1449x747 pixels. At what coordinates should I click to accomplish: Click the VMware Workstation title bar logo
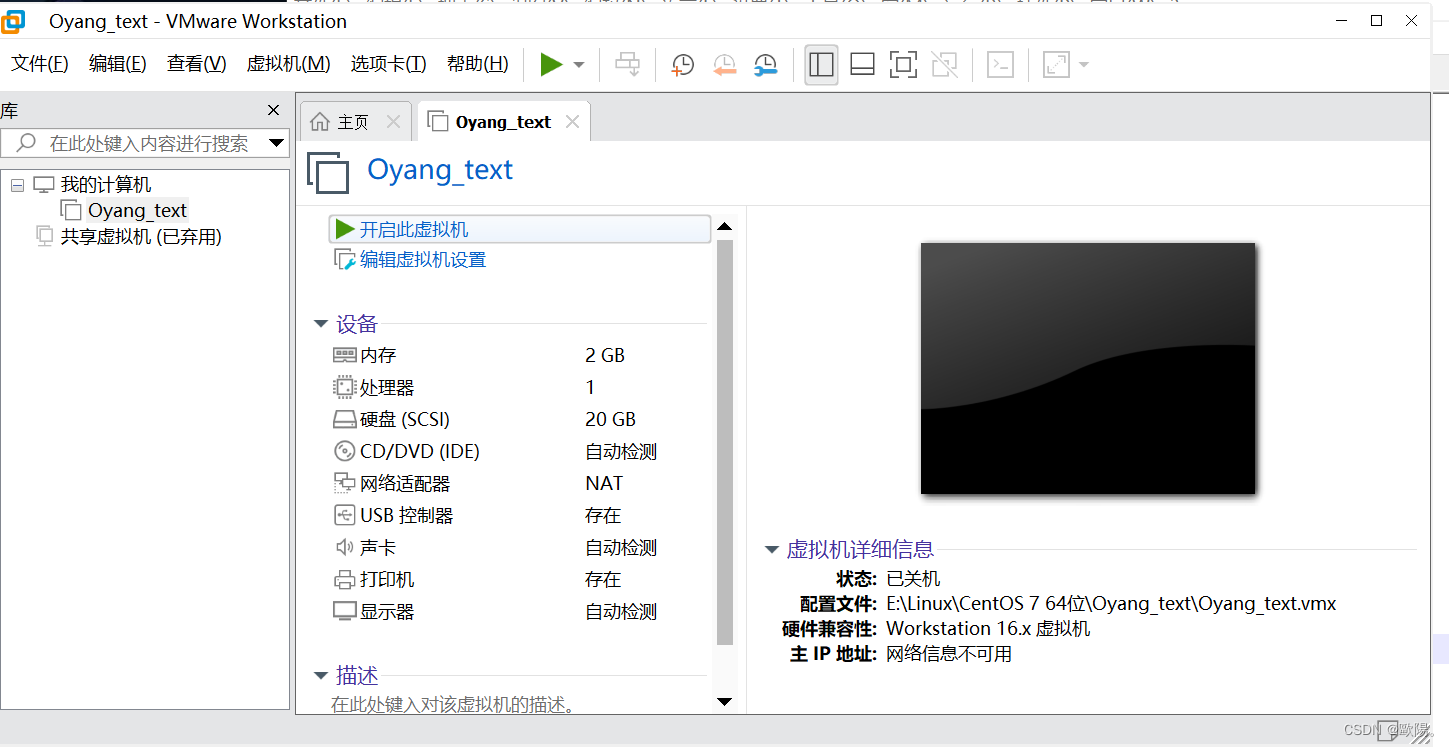click(13, 21)
